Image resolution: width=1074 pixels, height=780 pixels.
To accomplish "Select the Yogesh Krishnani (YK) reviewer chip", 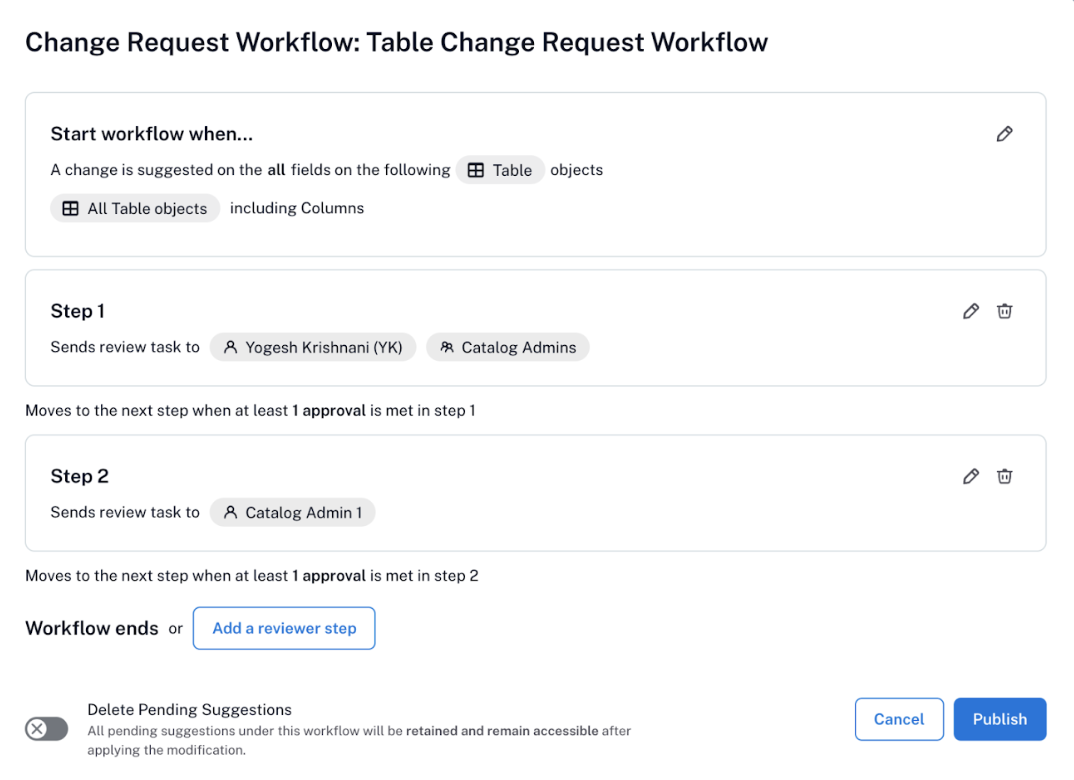I will [x=313, y=347].
